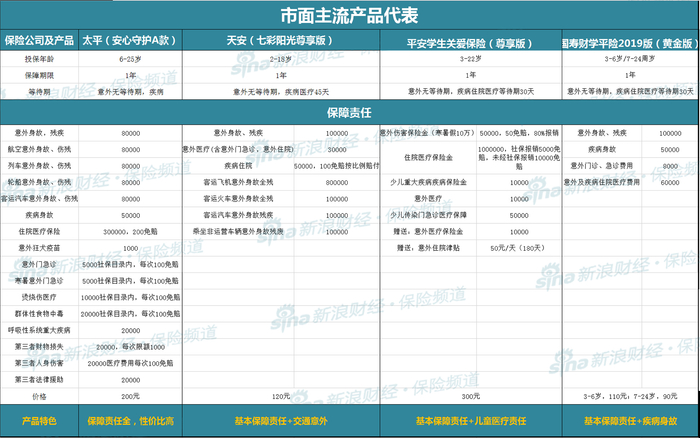
Task: Click label 少儿传染门急诊医疗保障
Action: point(428,215)
